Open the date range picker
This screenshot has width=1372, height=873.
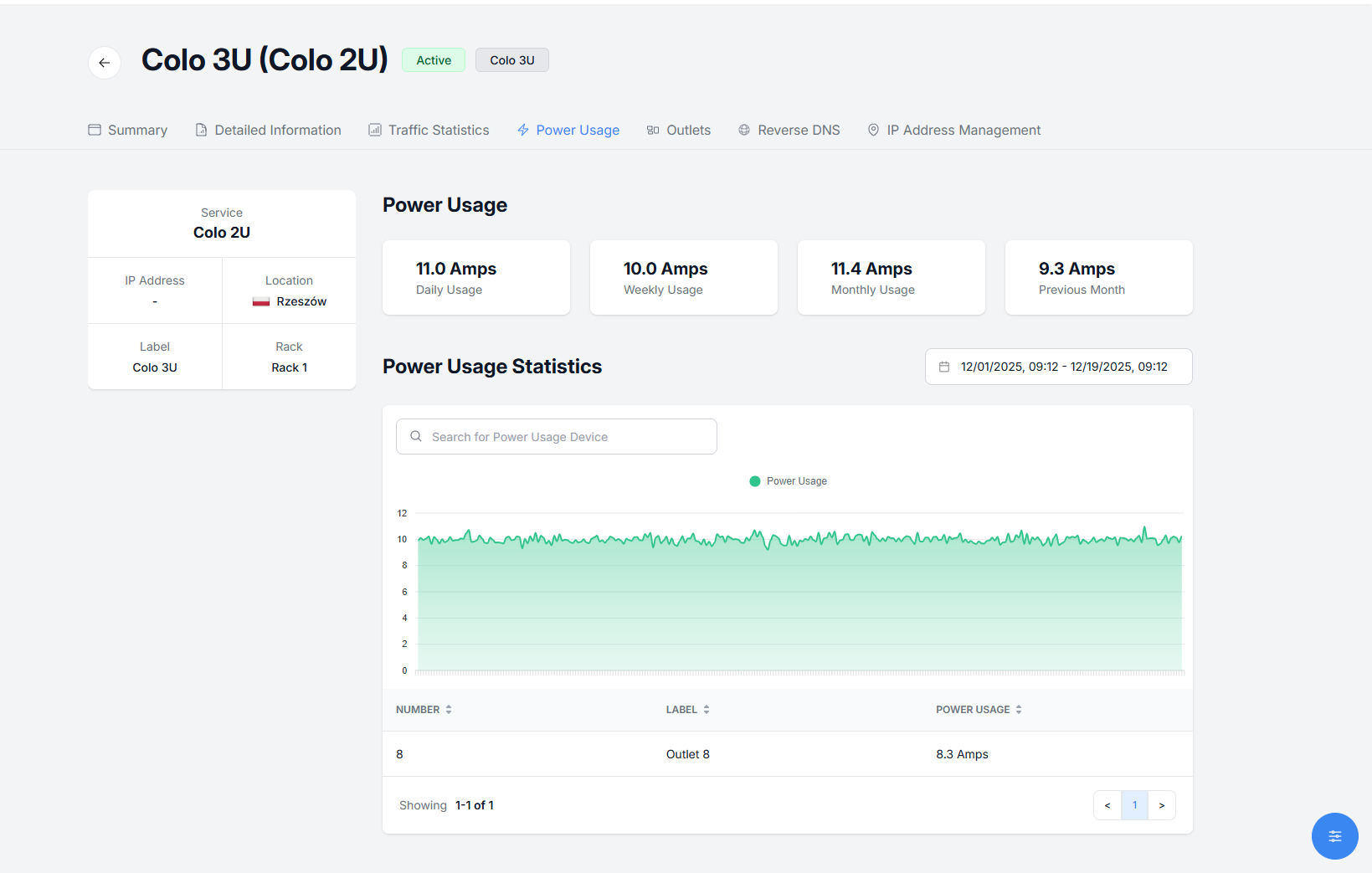point(1058,367)
